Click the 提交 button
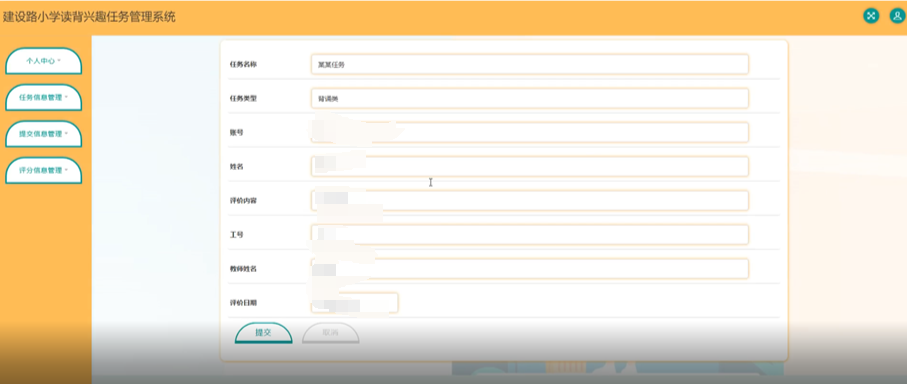 tap(263, 333)
